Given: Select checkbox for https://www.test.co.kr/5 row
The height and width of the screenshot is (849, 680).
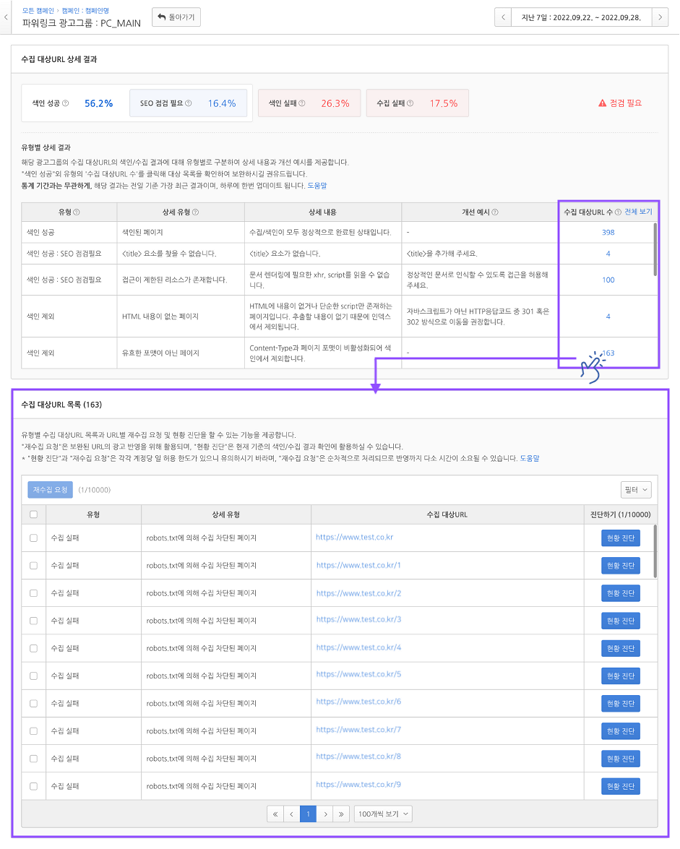Looking at the screenshot, I should coord(34,675).
